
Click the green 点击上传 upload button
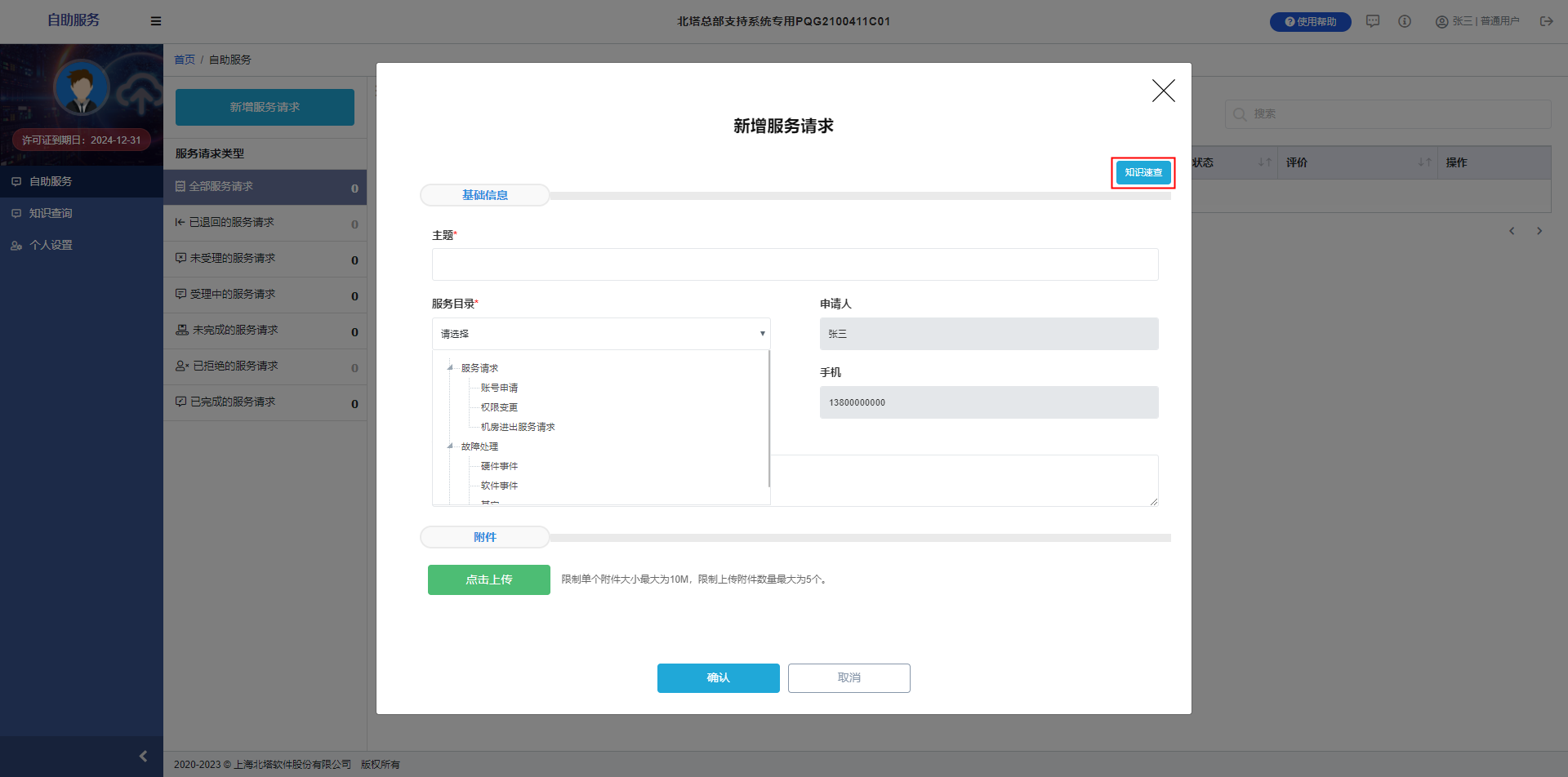488,579
